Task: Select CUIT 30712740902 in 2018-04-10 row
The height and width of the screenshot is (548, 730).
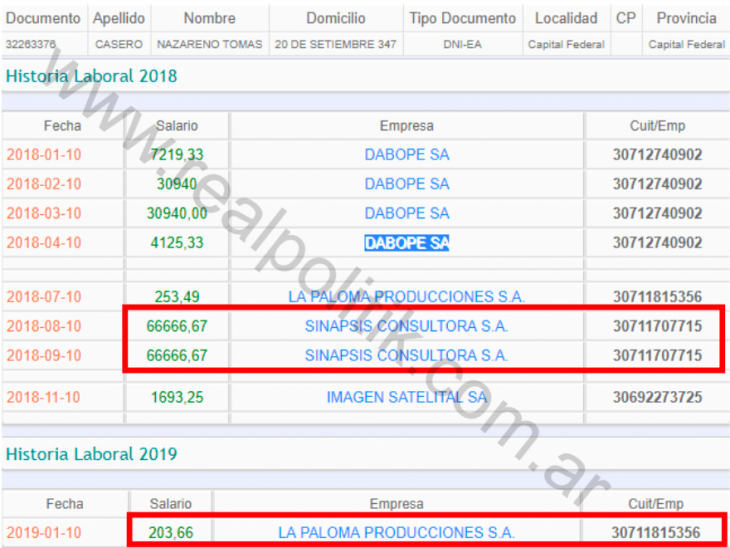Action: point(657,243)
